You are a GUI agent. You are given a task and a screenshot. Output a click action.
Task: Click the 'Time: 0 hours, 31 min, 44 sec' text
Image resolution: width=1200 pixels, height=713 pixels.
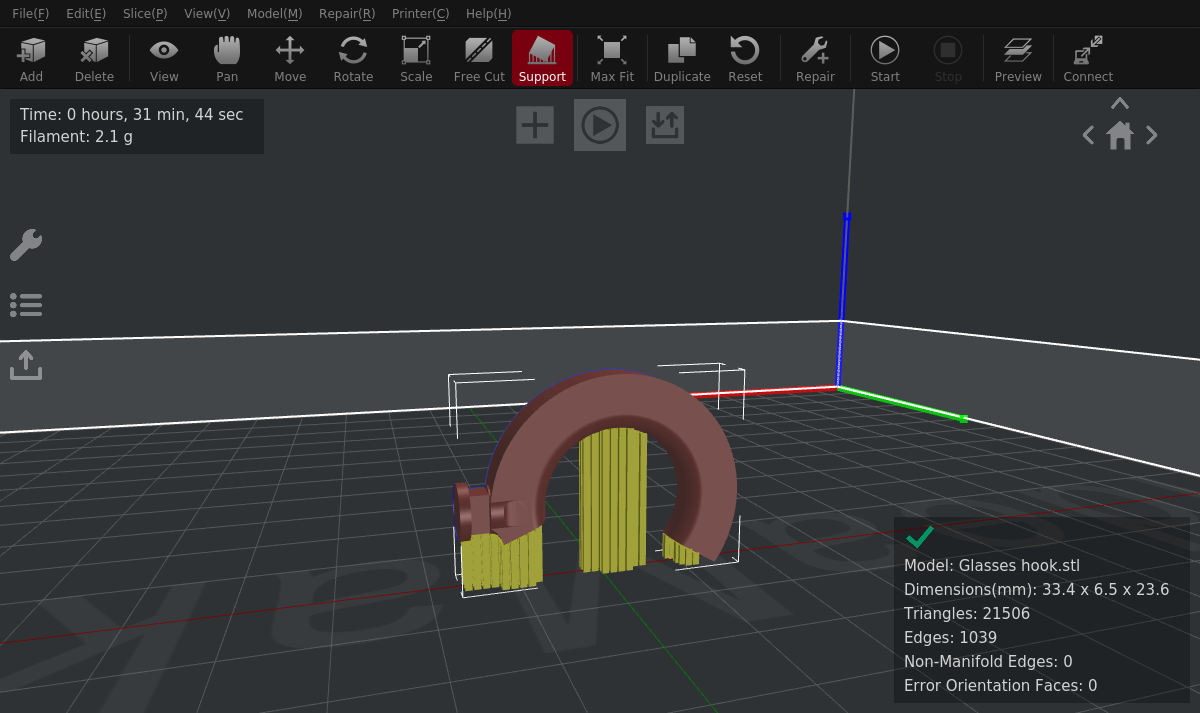[132, 115]
